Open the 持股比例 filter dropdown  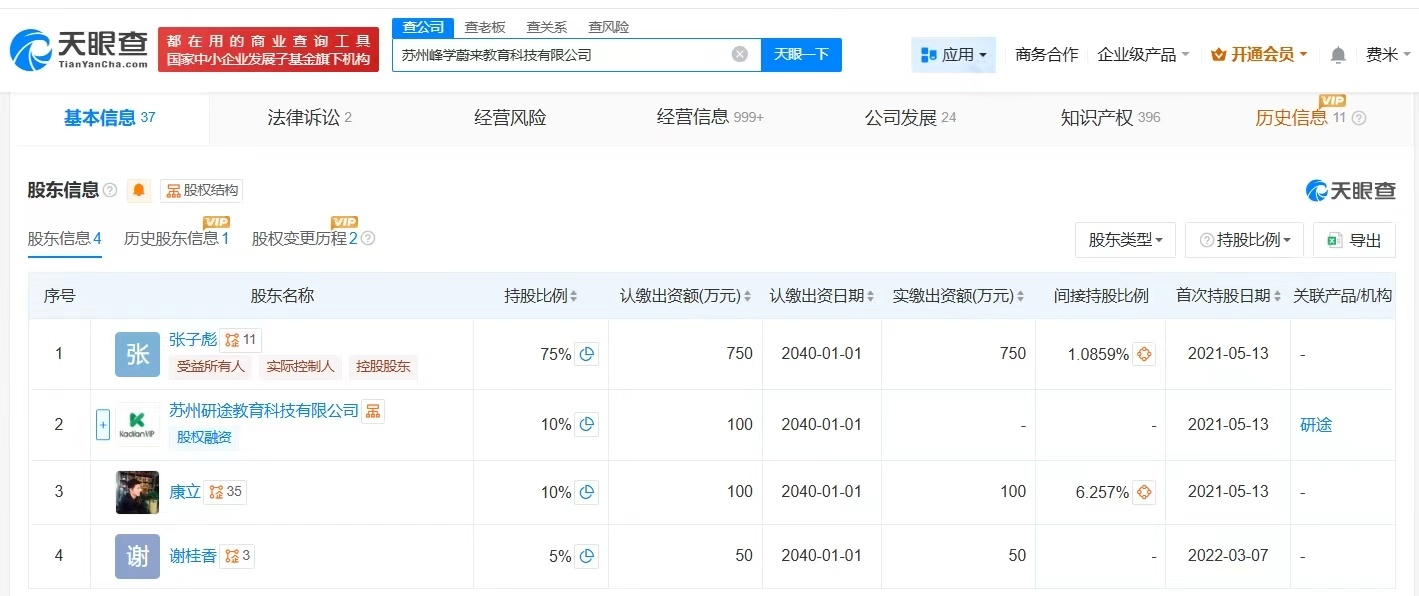click(x=1244, y=239)
